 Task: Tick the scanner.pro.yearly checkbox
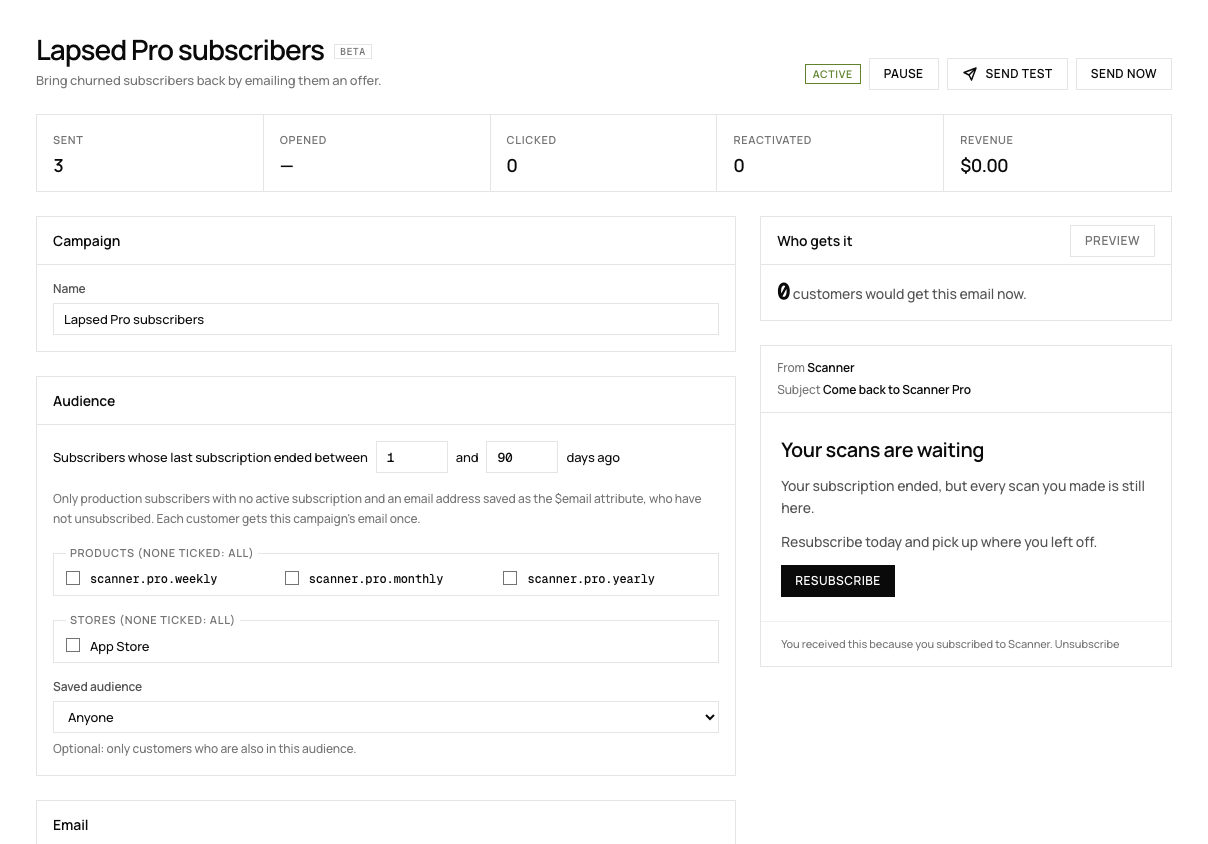tap(510, 578)
